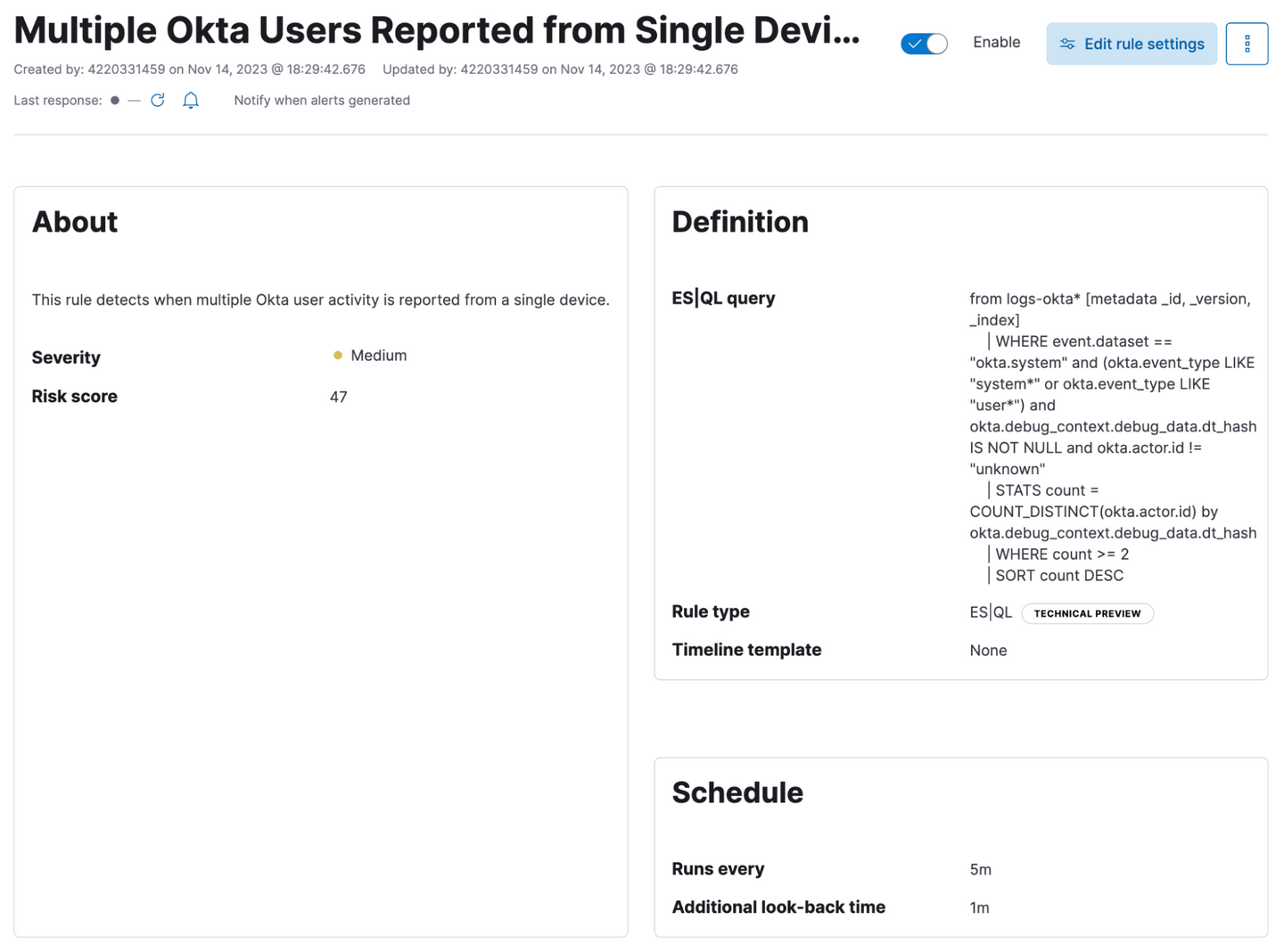
Task: Click the TECHNICAL PREVIEW badge
Action: (1086, 613)
